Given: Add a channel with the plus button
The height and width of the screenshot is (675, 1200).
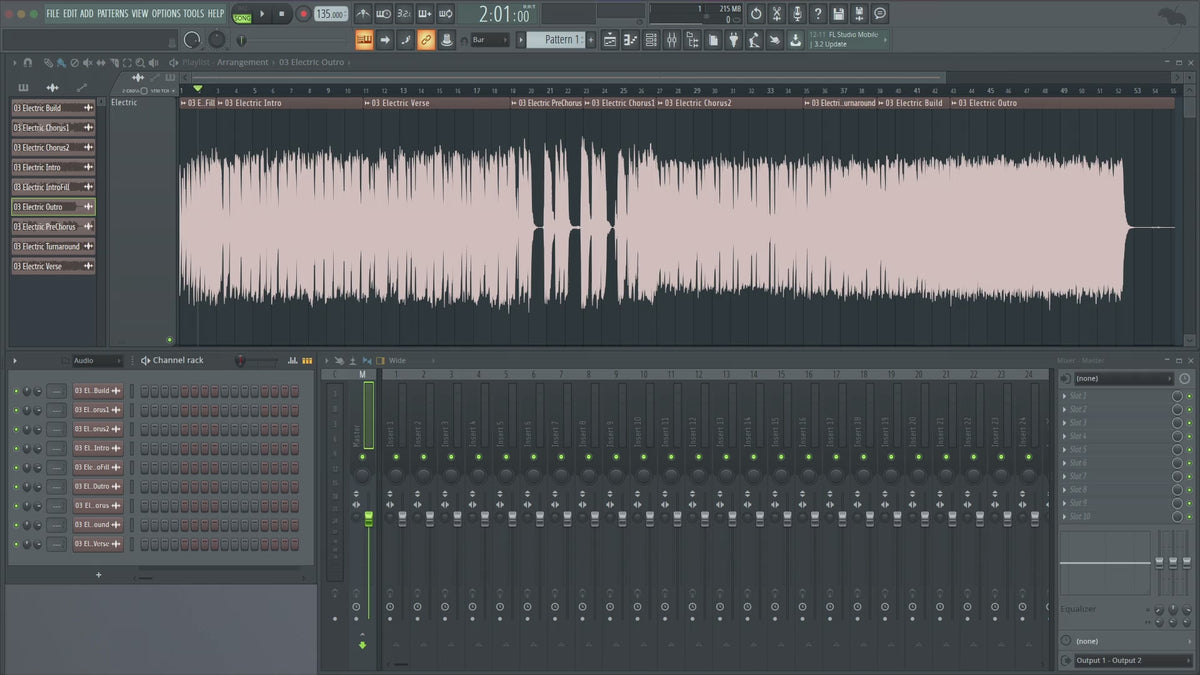Looking at the screenshot, I should 98,575.
